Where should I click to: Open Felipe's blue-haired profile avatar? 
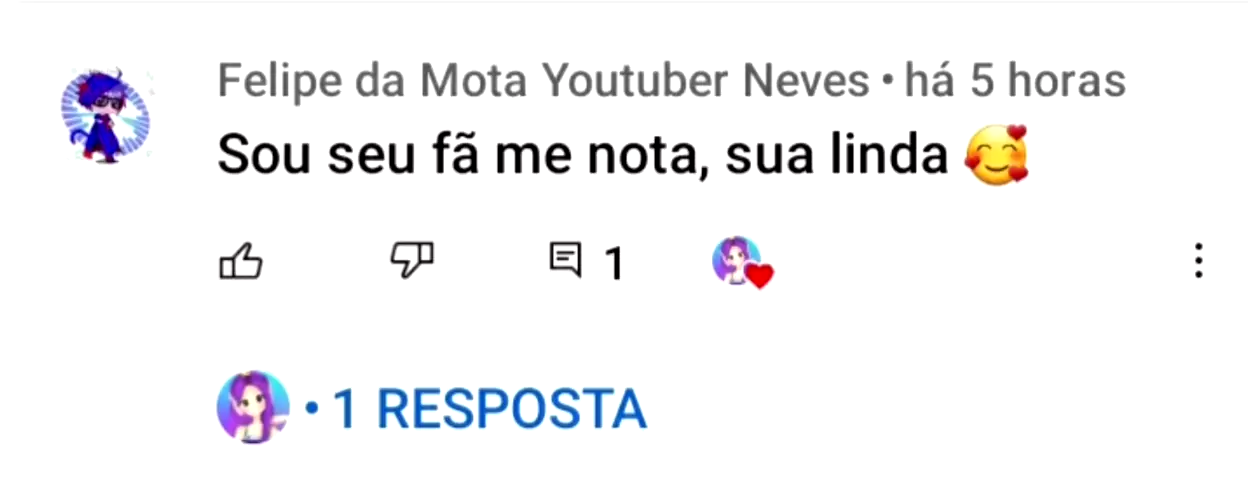[x=106, y=116]
